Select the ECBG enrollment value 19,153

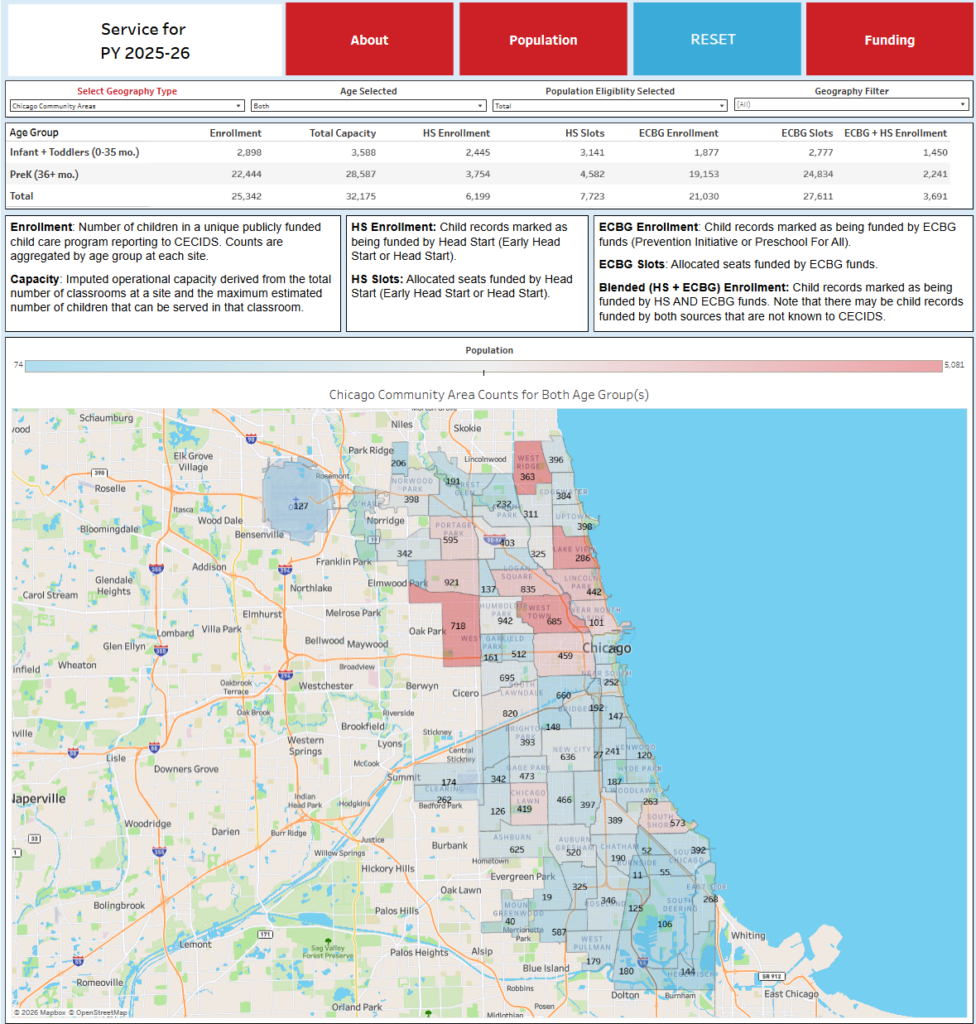coord(703,174)
